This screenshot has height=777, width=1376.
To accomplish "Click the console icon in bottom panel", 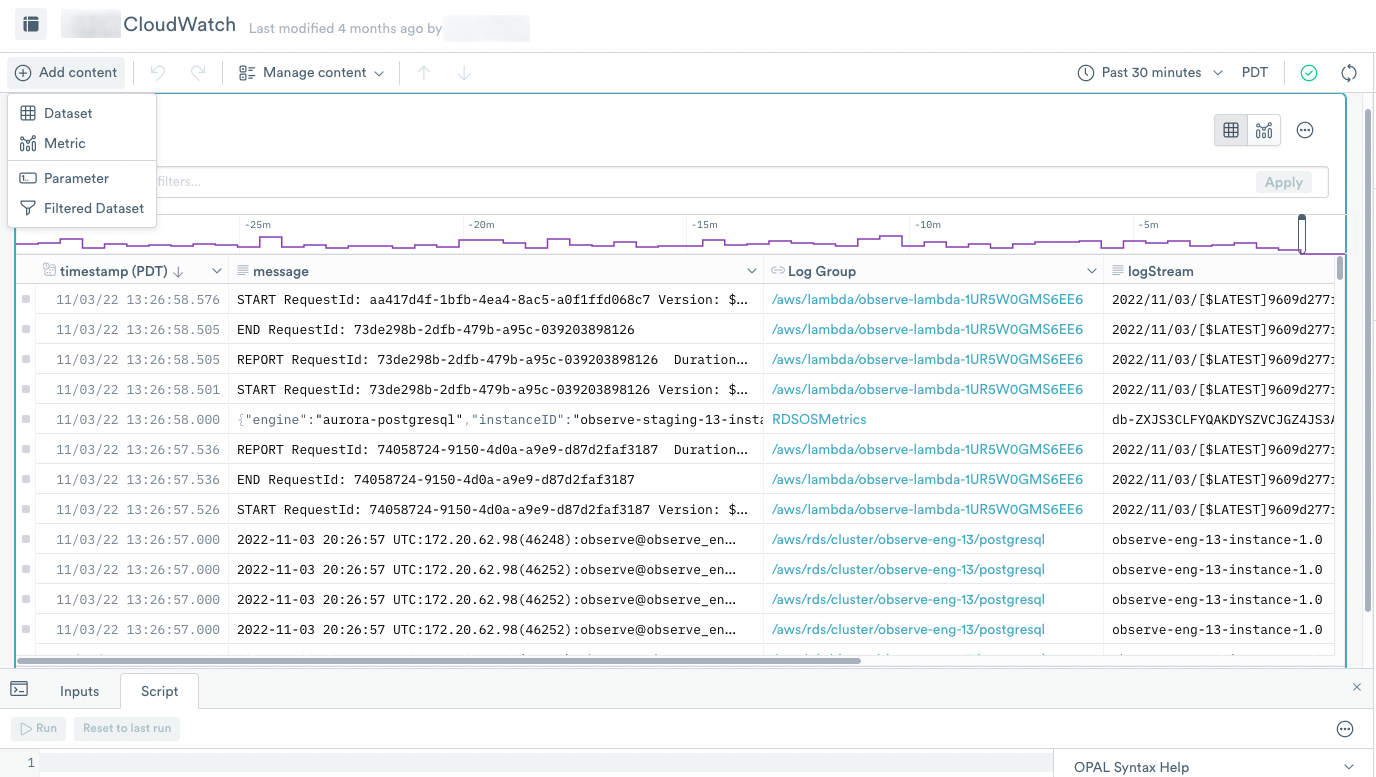I will (x=19, y=689).
